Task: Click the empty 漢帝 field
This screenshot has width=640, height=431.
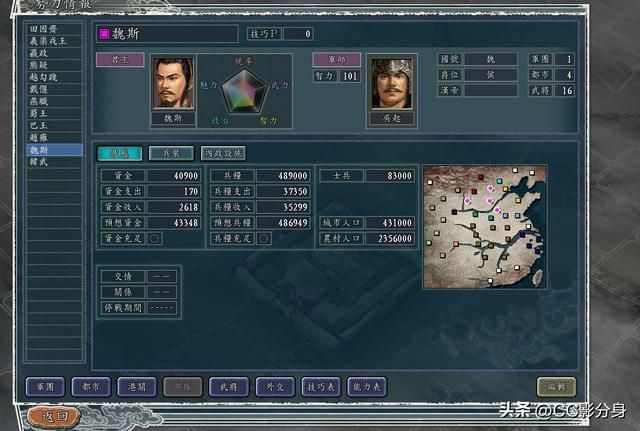Action: (x=491, y=90)
